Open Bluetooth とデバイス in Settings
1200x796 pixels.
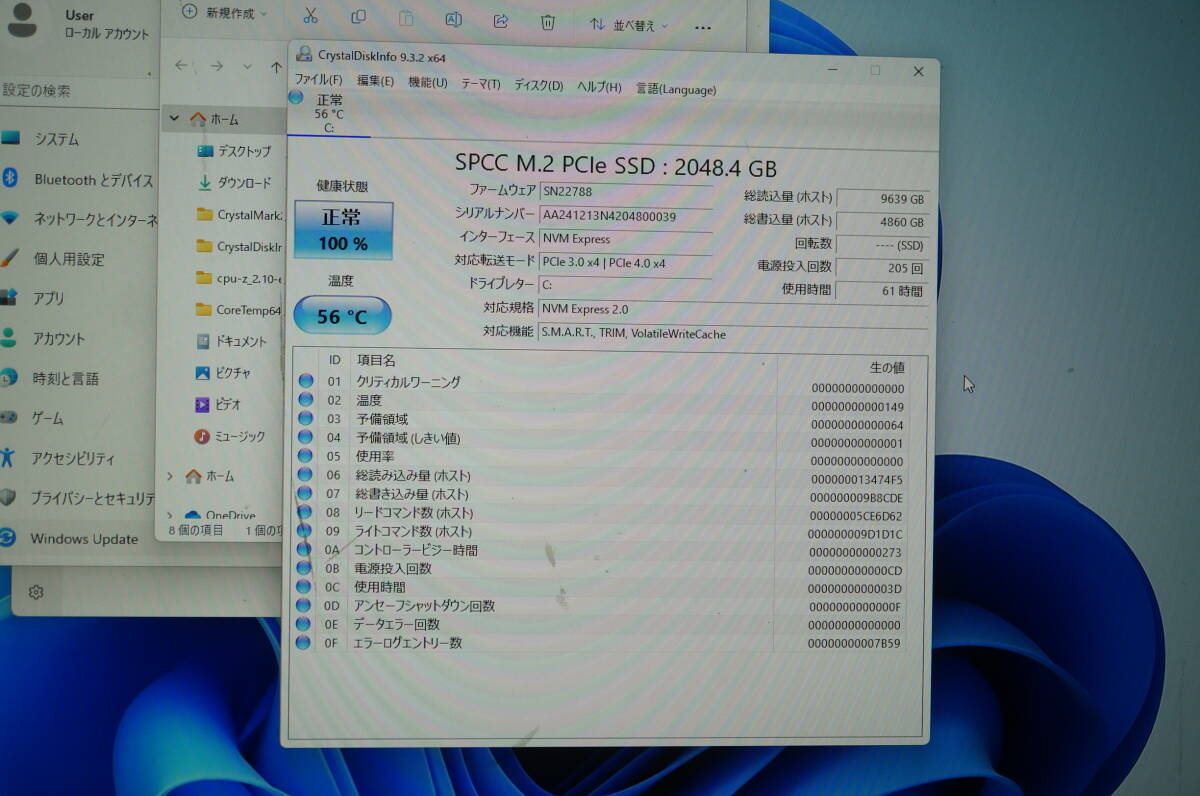click(x=77, y=180)
